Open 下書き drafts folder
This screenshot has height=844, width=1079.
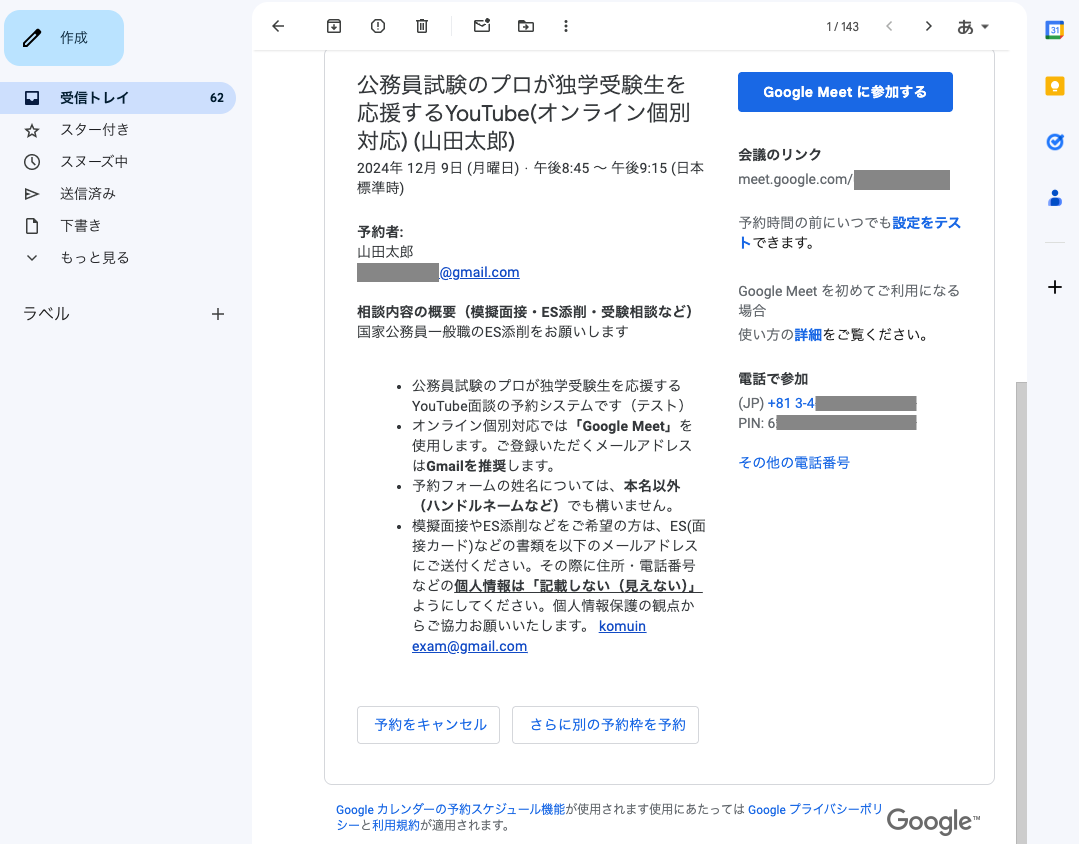tap(81, 225)
